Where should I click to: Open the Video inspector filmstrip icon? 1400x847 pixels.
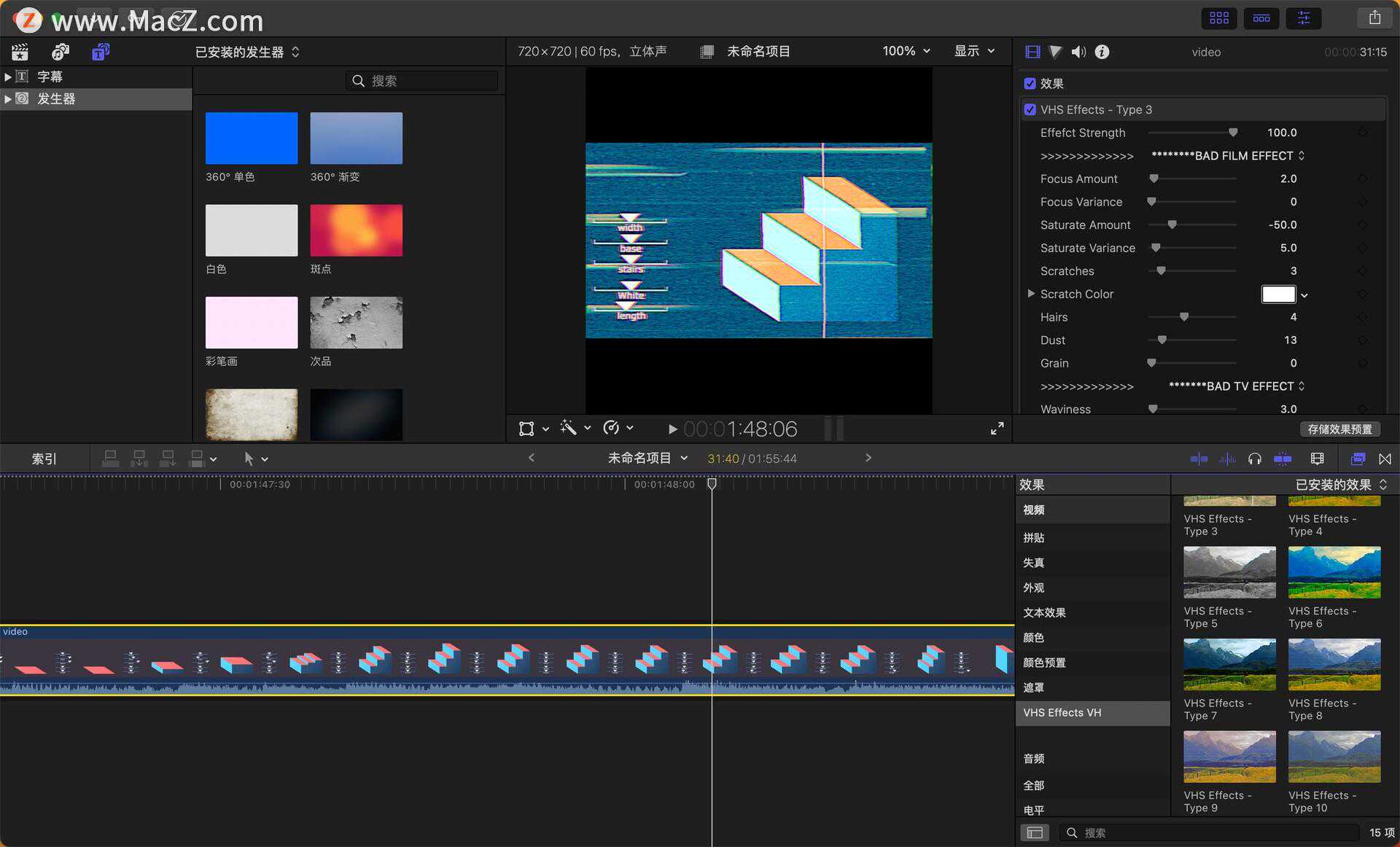click(1032, 52)
